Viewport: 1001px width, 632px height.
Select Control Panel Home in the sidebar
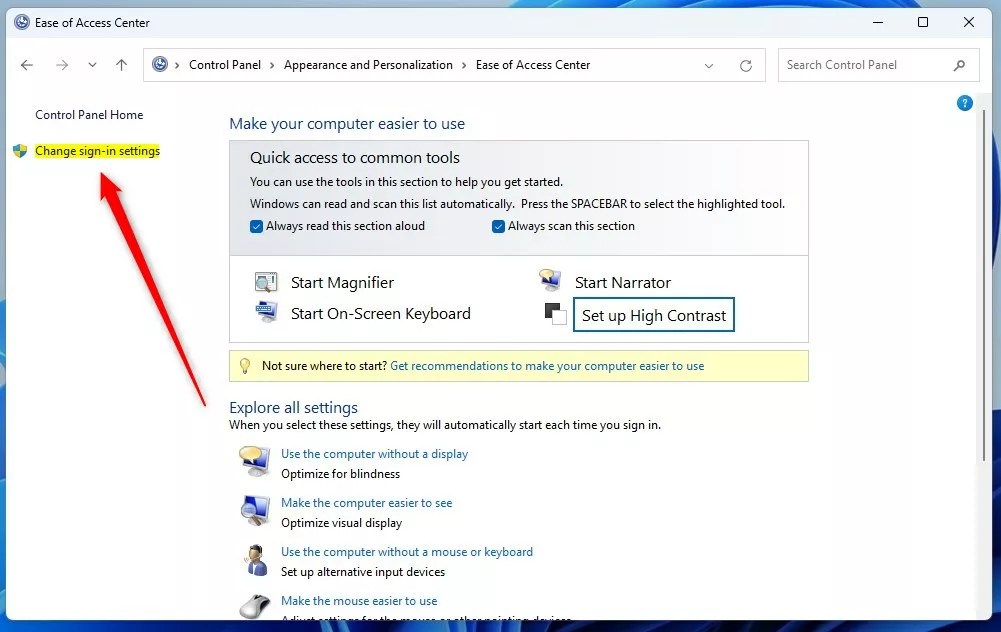click(88, 114)
